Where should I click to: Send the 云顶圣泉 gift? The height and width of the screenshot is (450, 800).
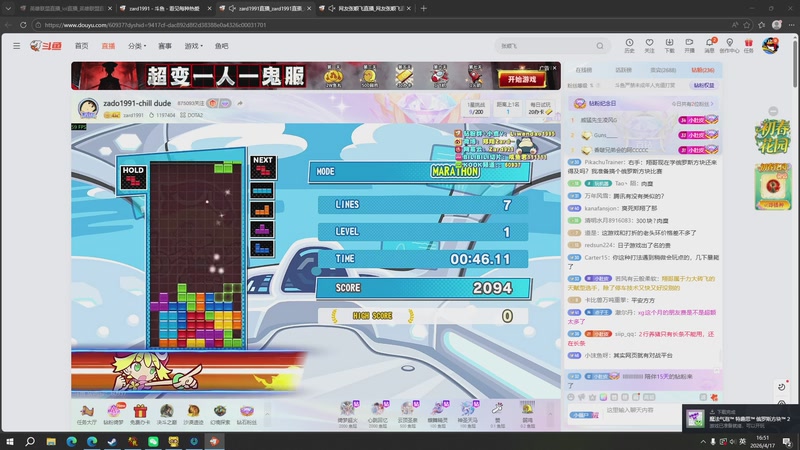tap(407, 414)
